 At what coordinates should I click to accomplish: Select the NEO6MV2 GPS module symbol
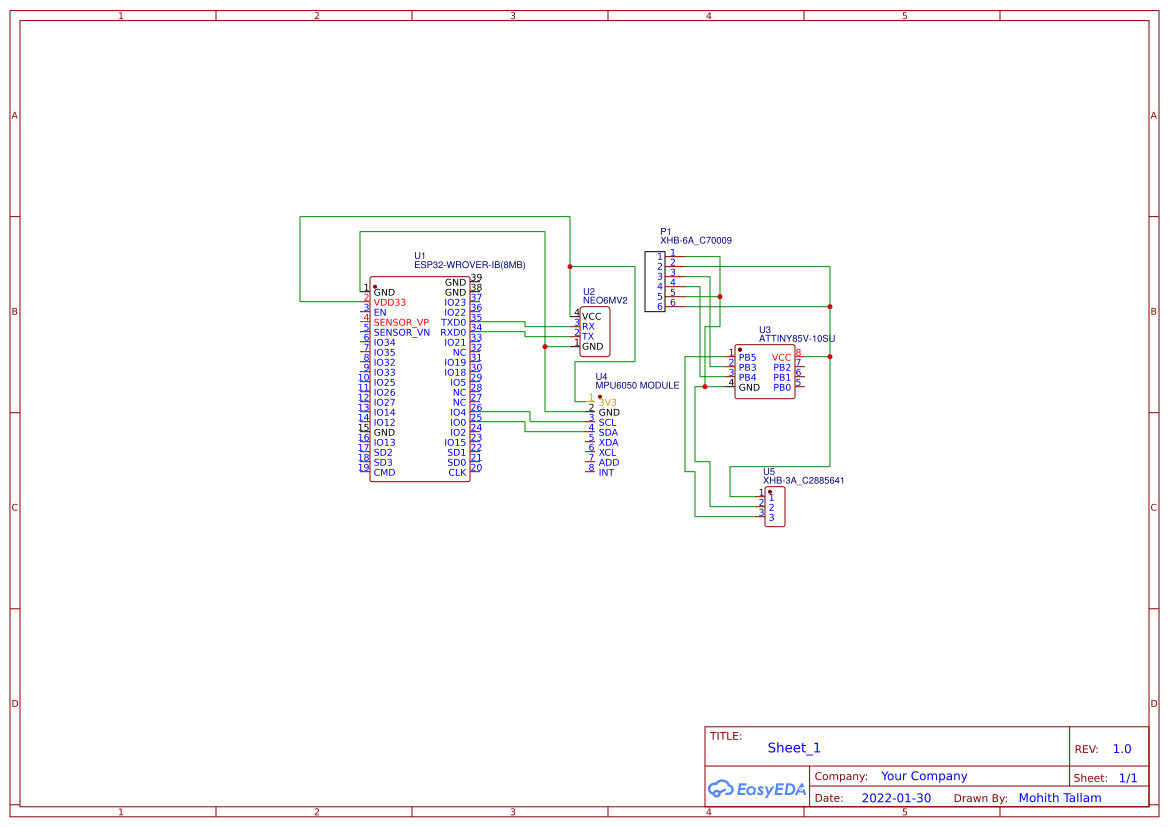pos(594,330)
